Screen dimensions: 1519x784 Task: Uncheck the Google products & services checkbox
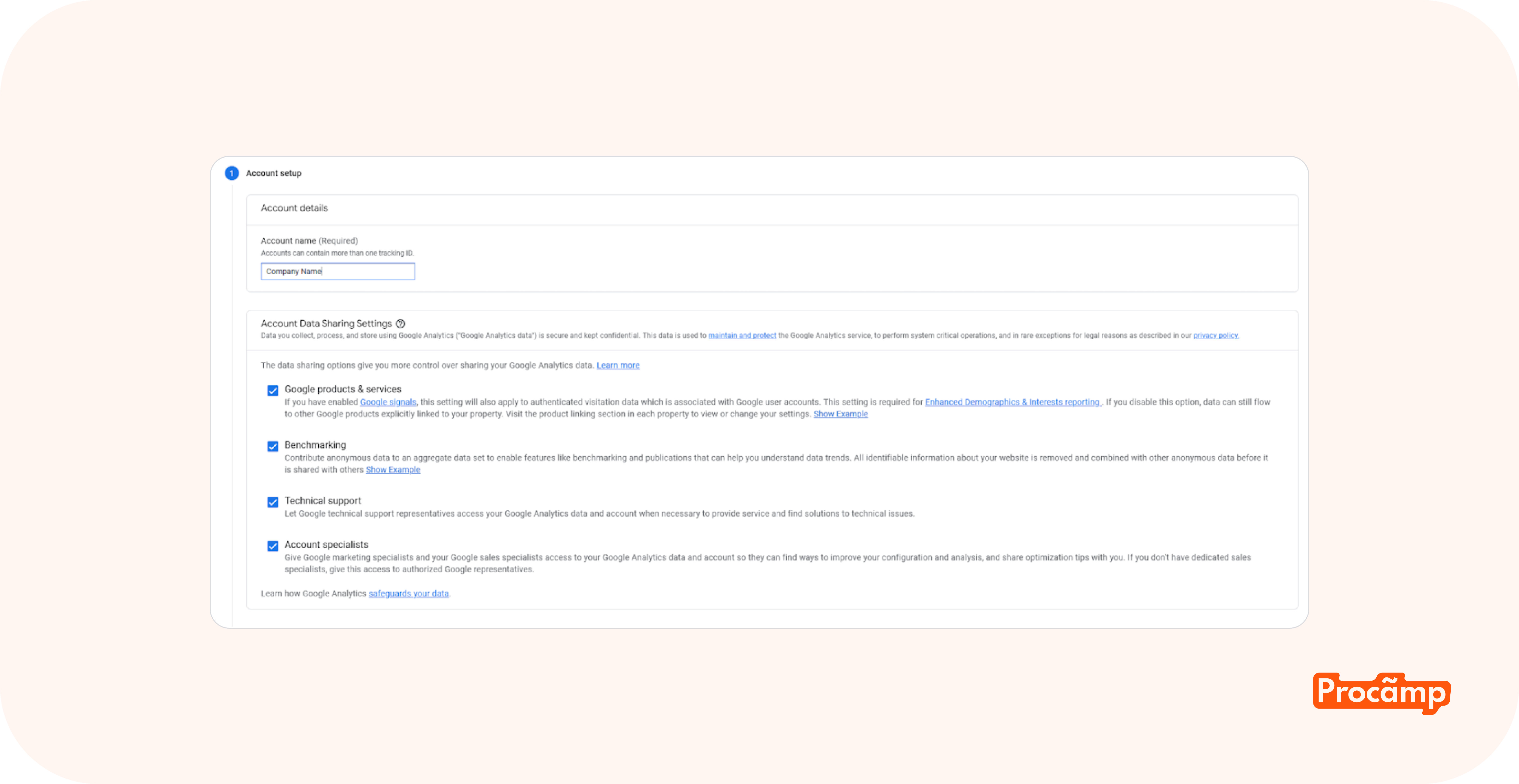(x=272, y=391)
